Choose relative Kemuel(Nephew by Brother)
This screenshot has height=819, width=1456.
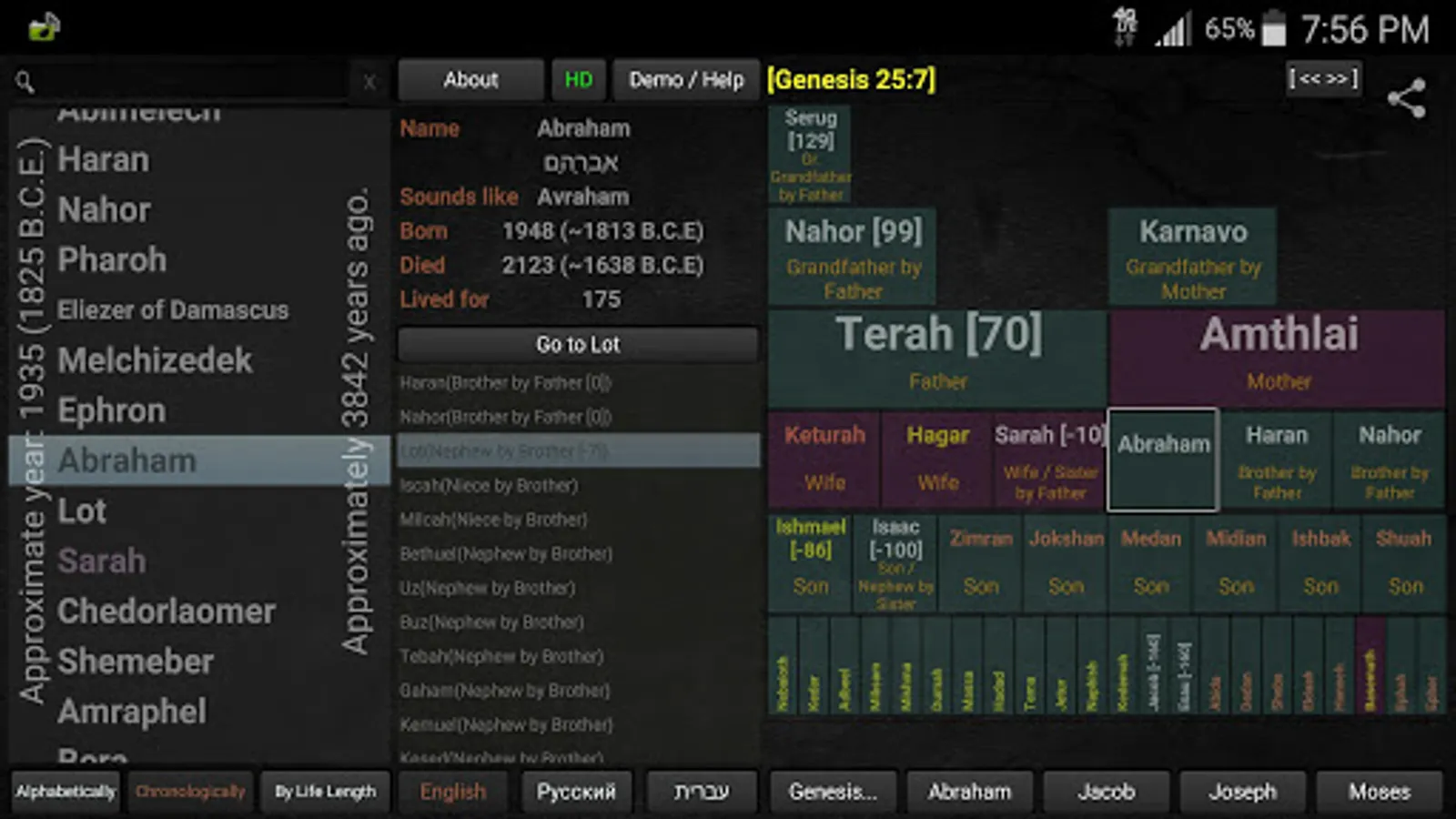[578, 724]
